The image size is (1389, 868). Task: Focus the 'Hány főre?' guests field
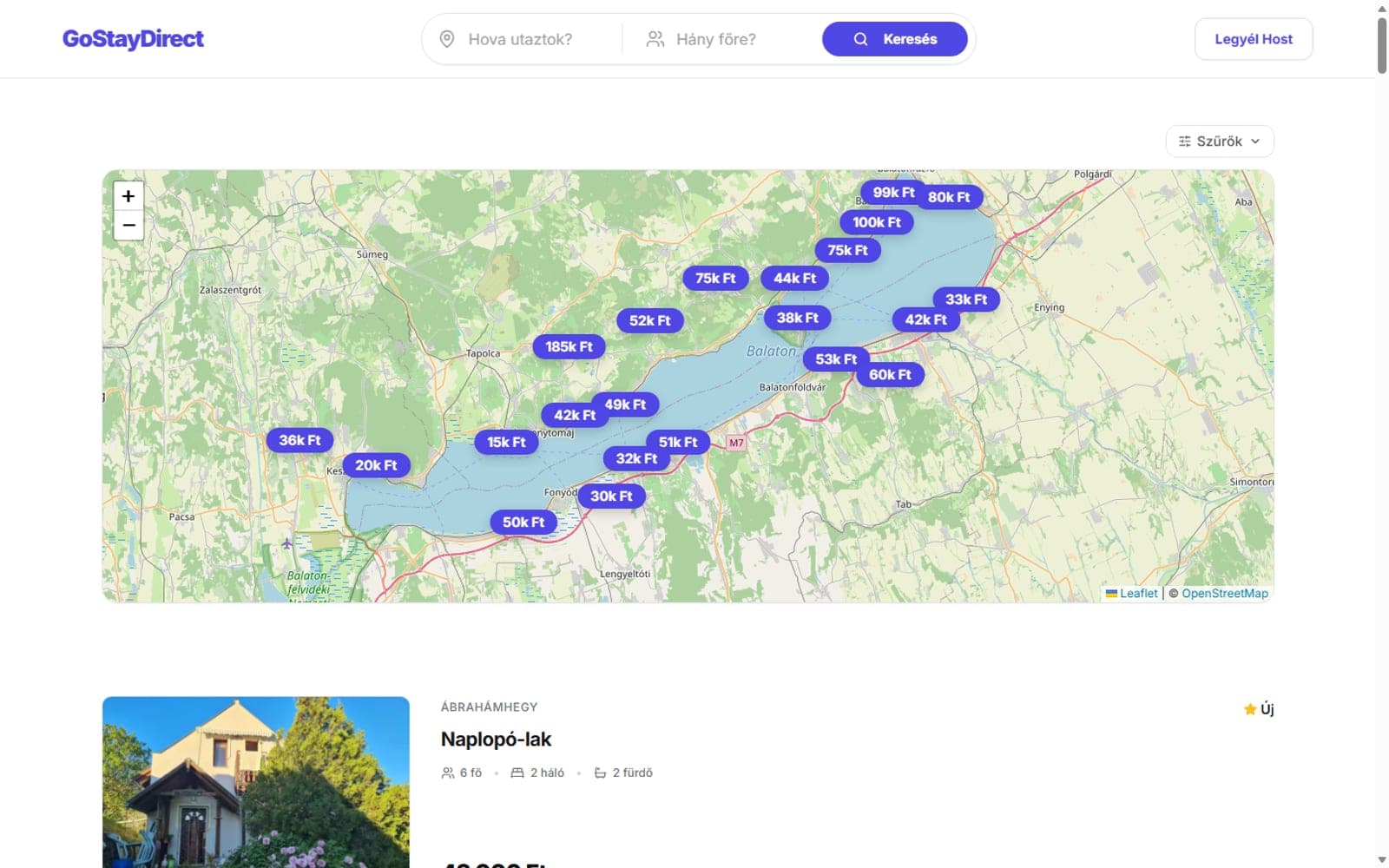(716, 39)
